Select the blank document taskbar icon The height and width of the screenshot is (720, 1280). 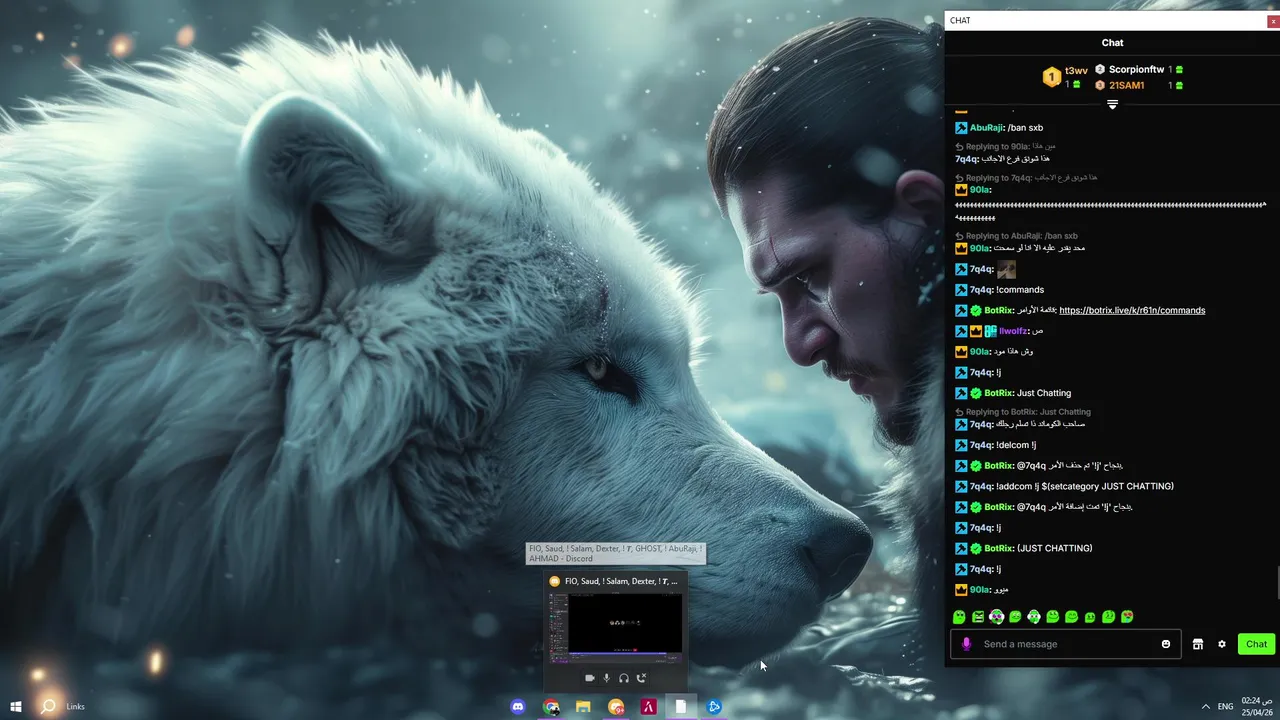[x=681, y=706]
